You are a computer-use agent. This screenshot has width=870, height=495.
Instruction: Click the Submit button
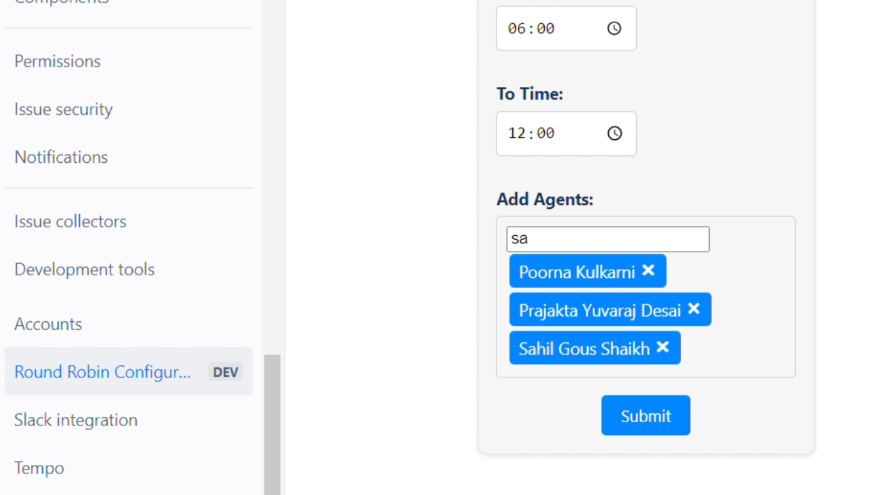tap(645, 416)
